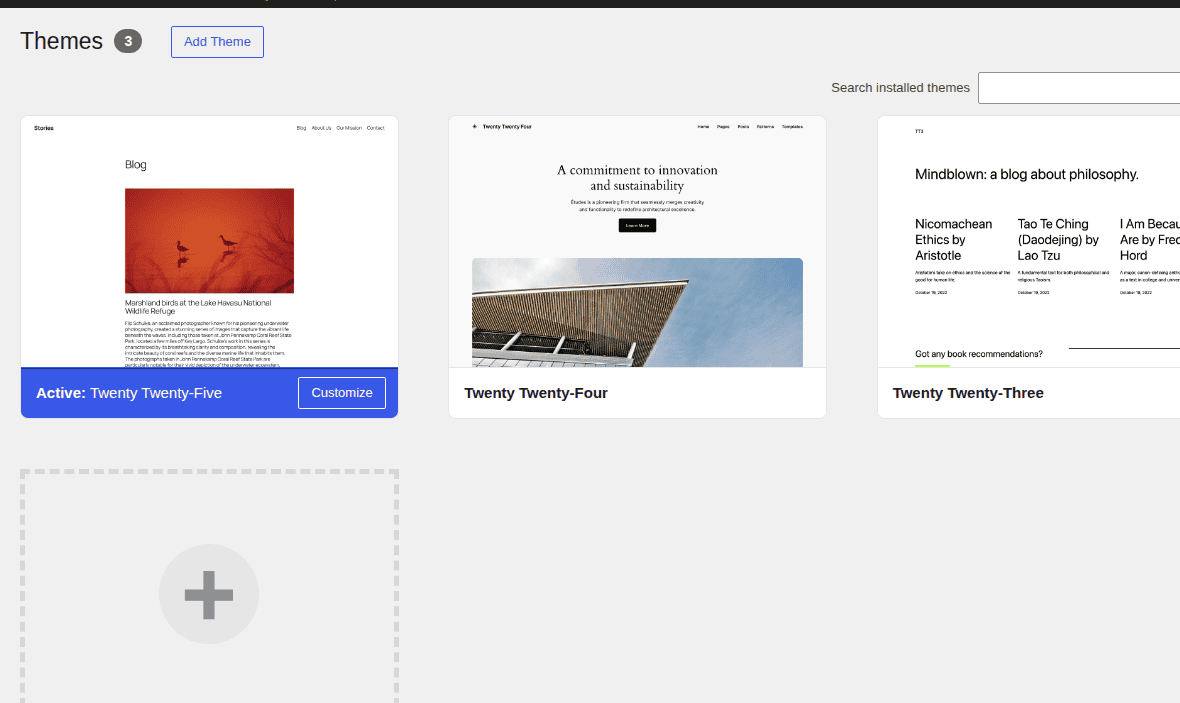1180x703 pixels.
Task: Click the plus icon to add new theme
Action: [208, 595]
